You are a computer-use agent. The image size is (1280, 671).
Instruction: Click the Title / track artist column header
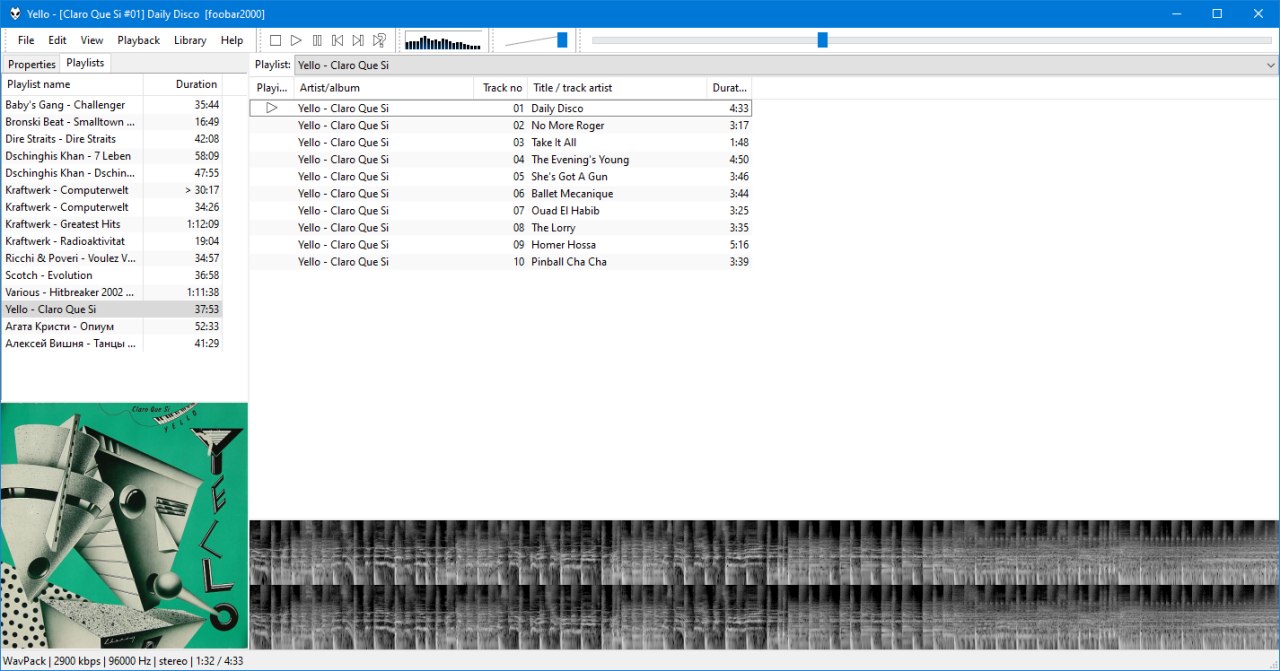[x=618, y=88]
